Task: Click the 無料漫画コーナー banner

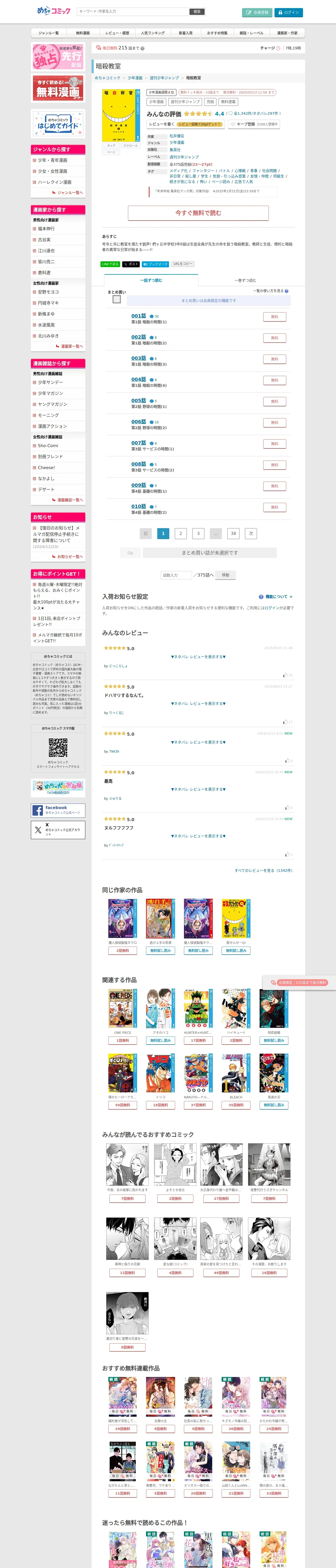Action: tap(58, 89)
